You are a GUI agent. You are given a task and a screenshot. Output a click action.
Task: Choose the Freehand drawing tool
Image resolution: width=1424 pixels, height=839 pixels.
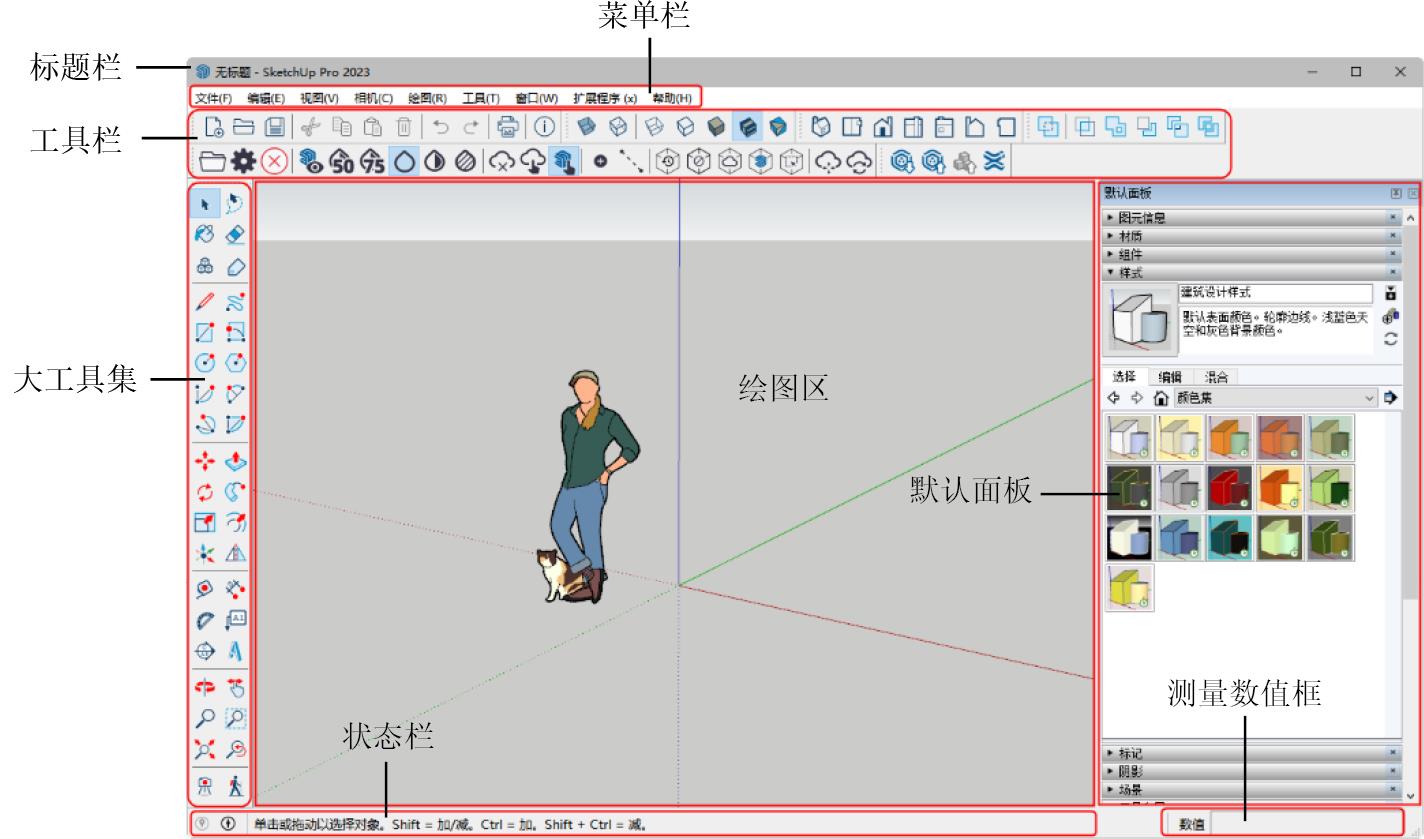click(235, 301)
